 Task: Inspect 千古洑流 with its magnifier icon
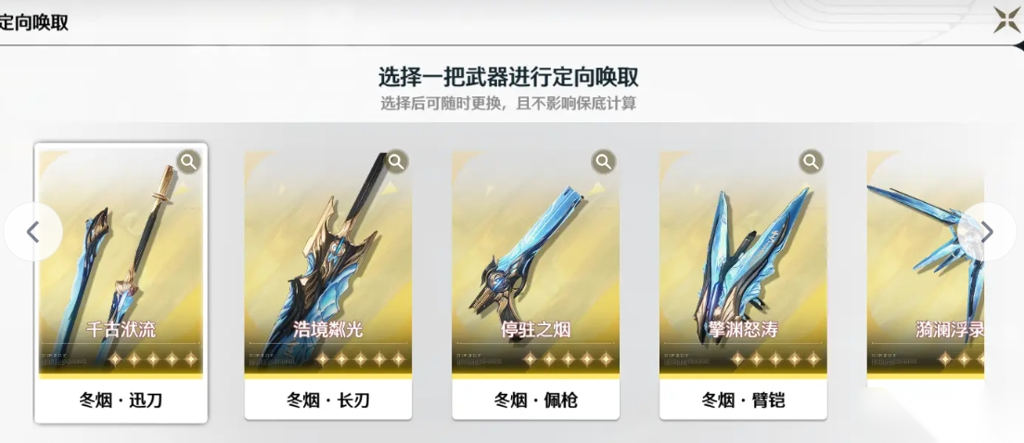[x=188, y=162]
